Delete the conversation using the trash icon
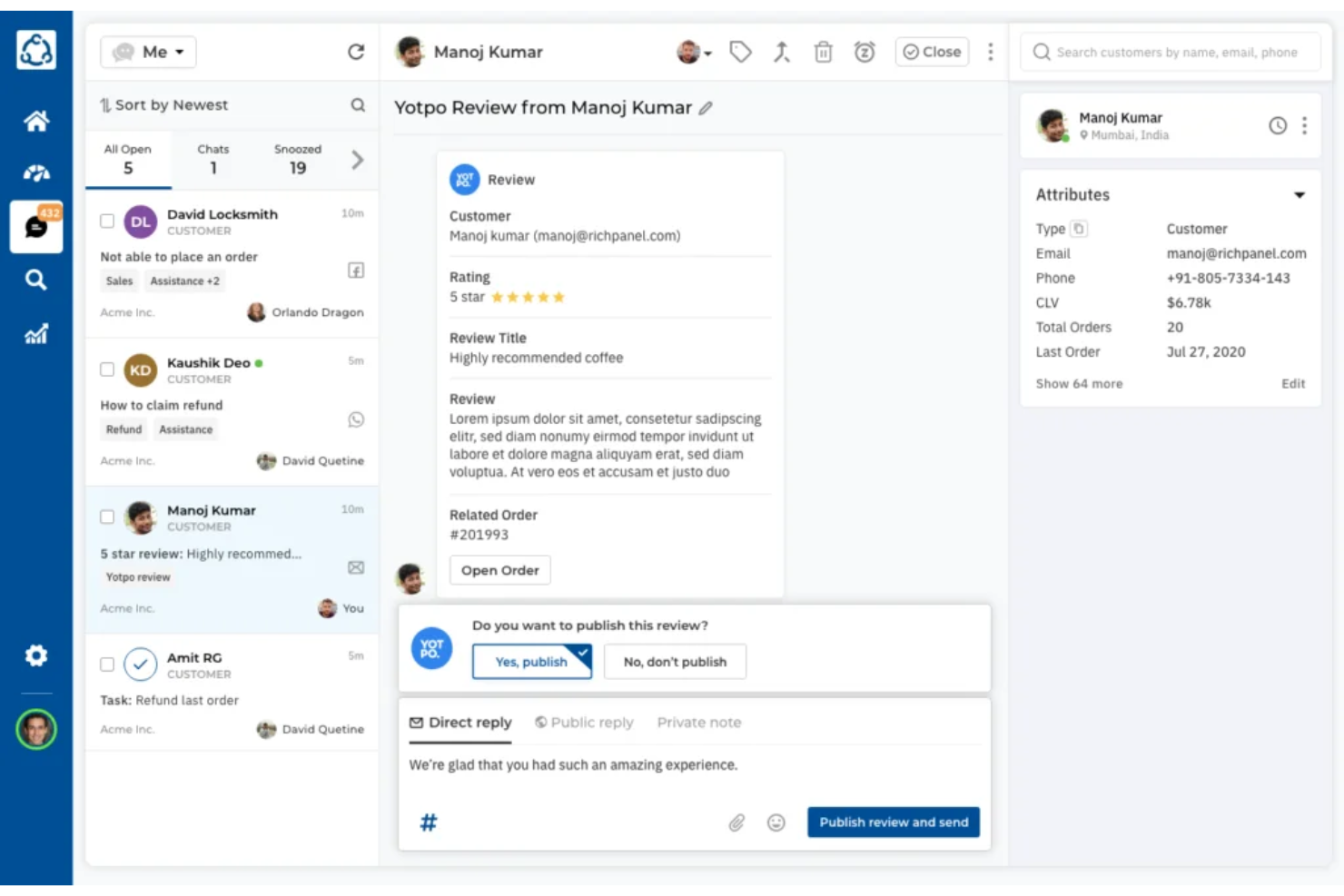Viewport: 1344px width, 896px height. click(x=823, y=52)
